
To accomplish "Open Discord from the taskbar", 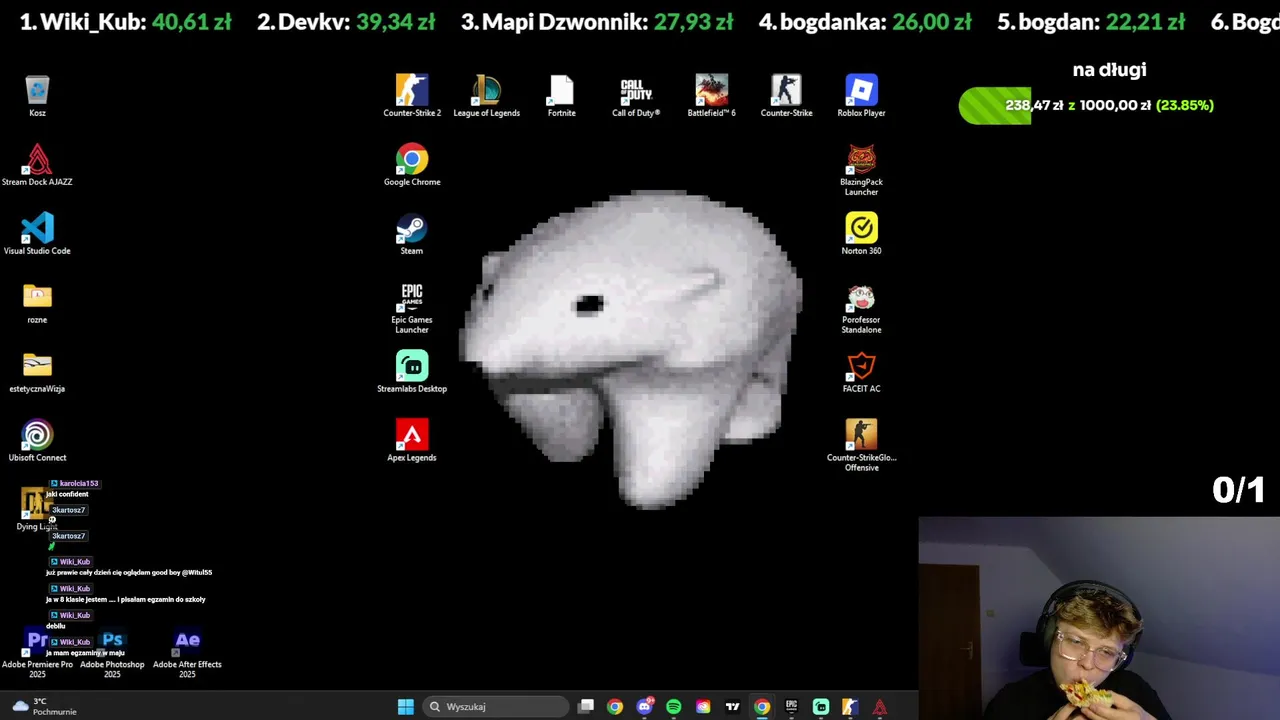I will point(645,707).
